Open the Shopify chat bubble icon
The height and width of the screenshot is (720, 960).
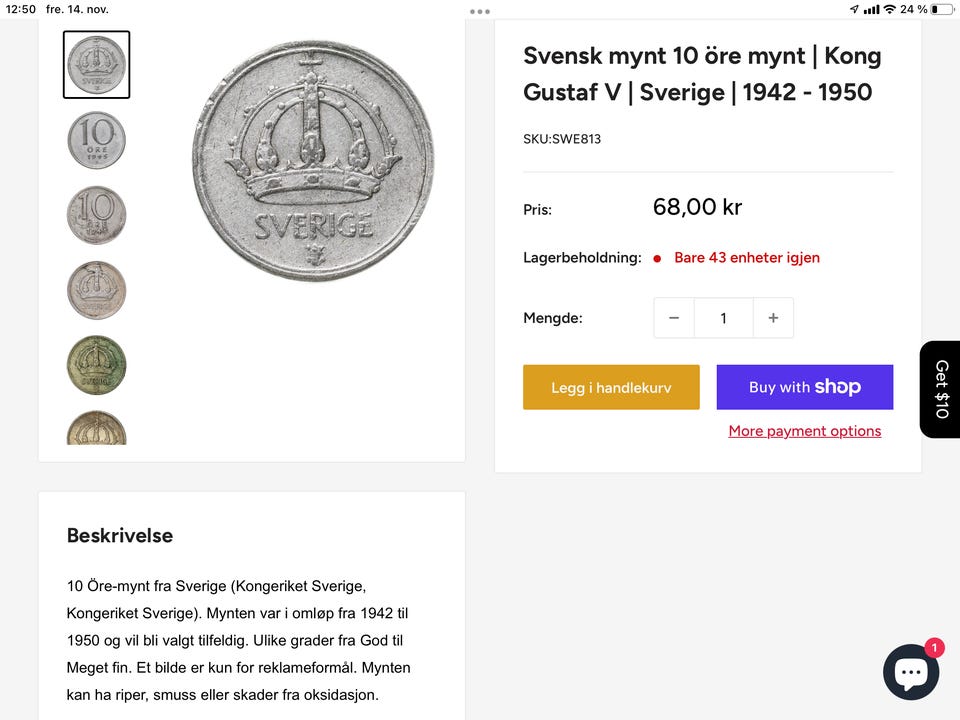click(911, 671)
